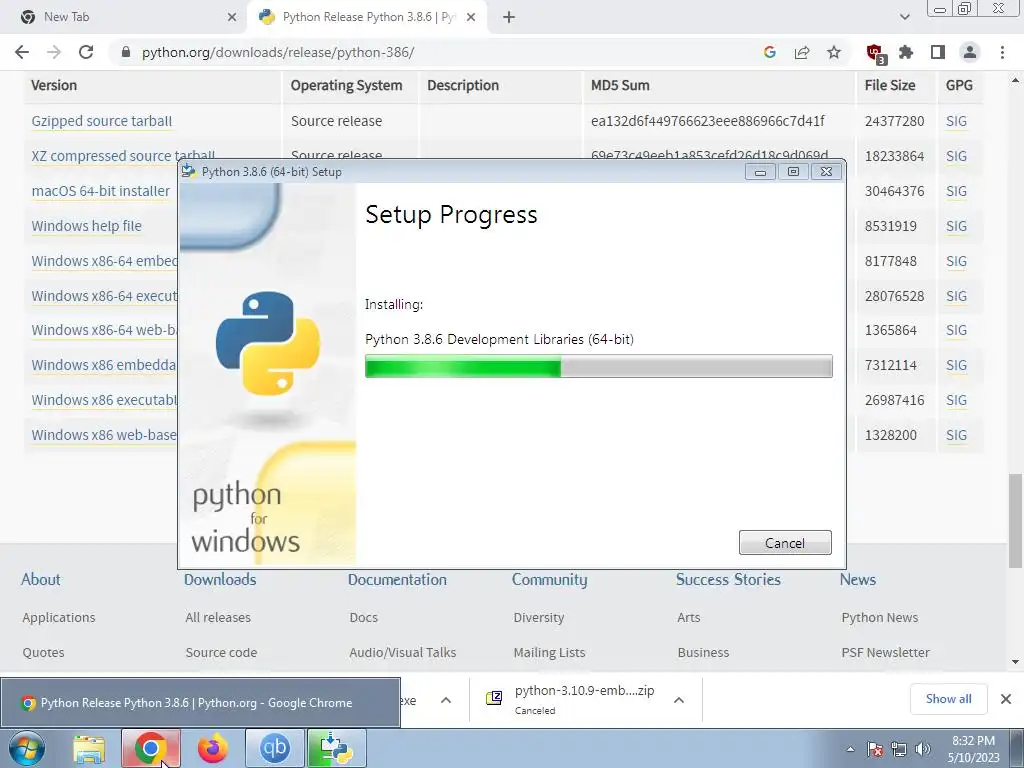Open Windows help file link
This screenshot has width=1024, height=768.
tap(86, 226)
